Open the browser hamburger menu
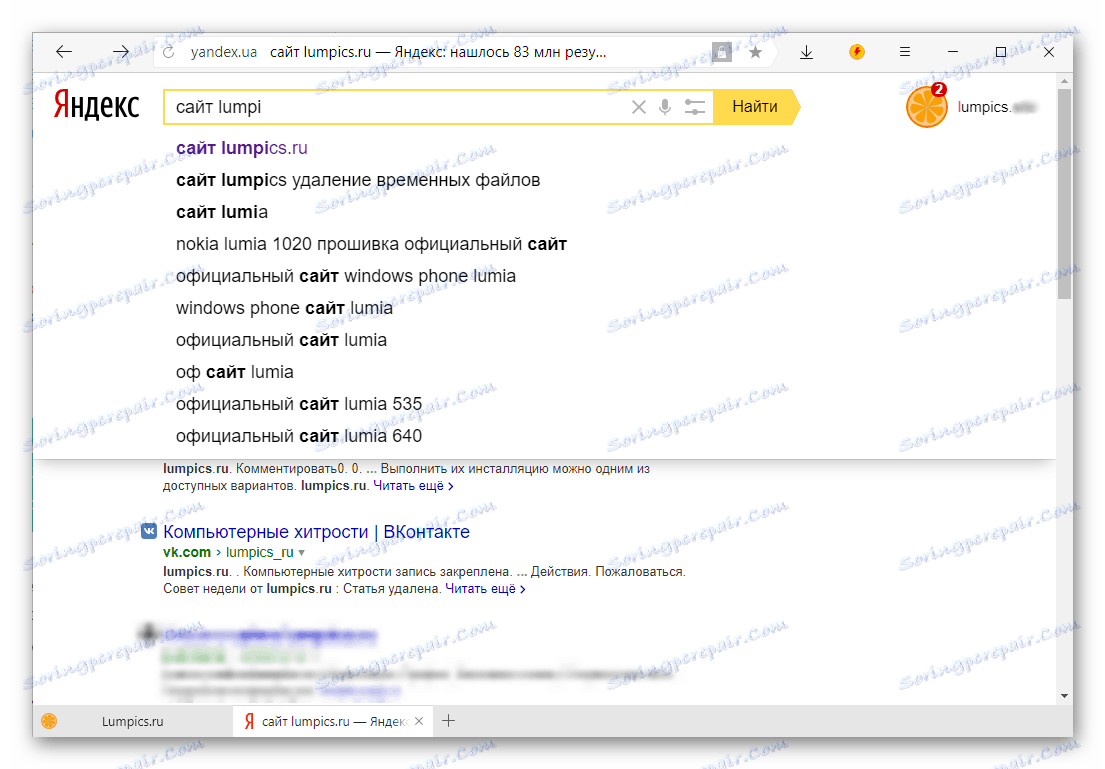Screen dimensions: 1105x769 (905, 51)
